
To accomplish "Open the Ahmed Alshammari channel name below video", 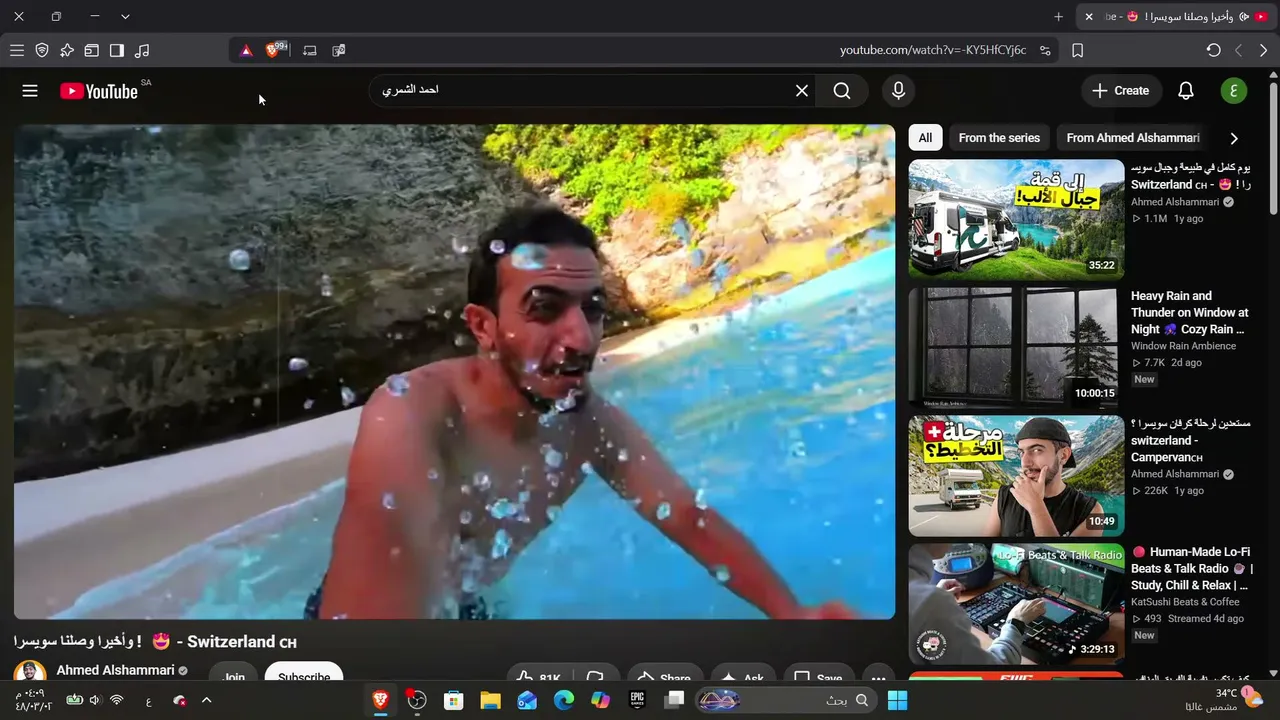I will click(x=115, y=670).
